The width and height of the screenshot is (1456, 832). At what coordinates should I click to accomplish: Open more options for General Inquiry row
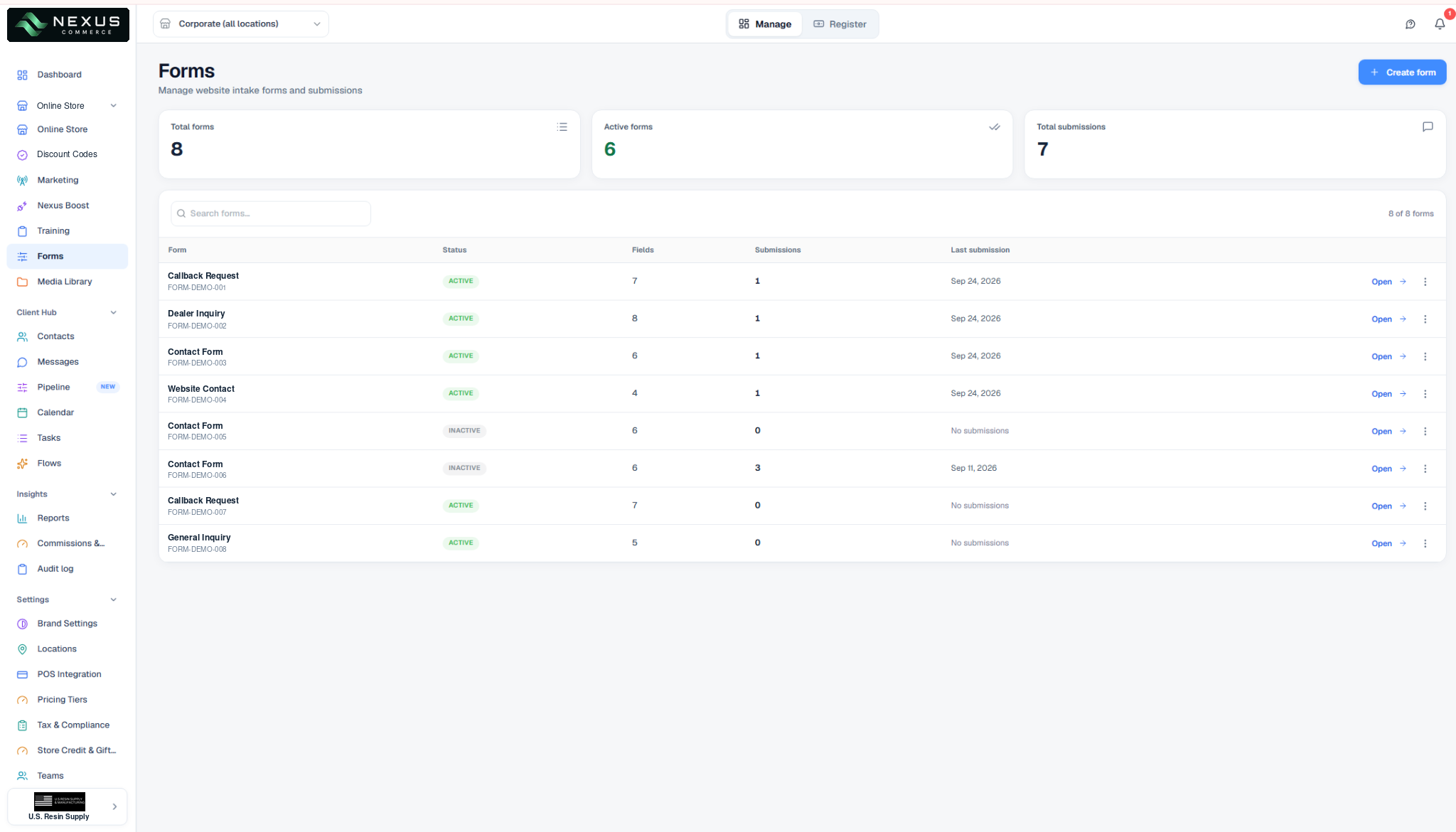point(1425,543)
